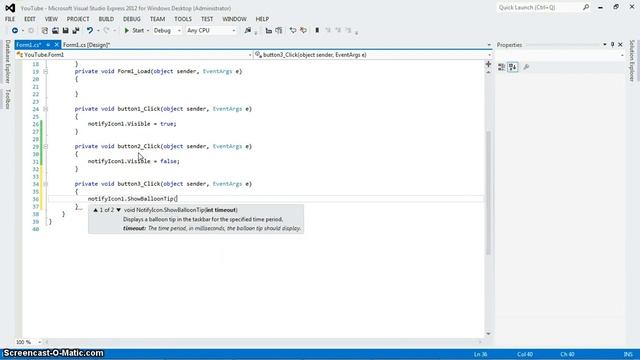640x360 pixels.
Task: Show next overload in the signature tooltip
Action: [x=118, y=210]
